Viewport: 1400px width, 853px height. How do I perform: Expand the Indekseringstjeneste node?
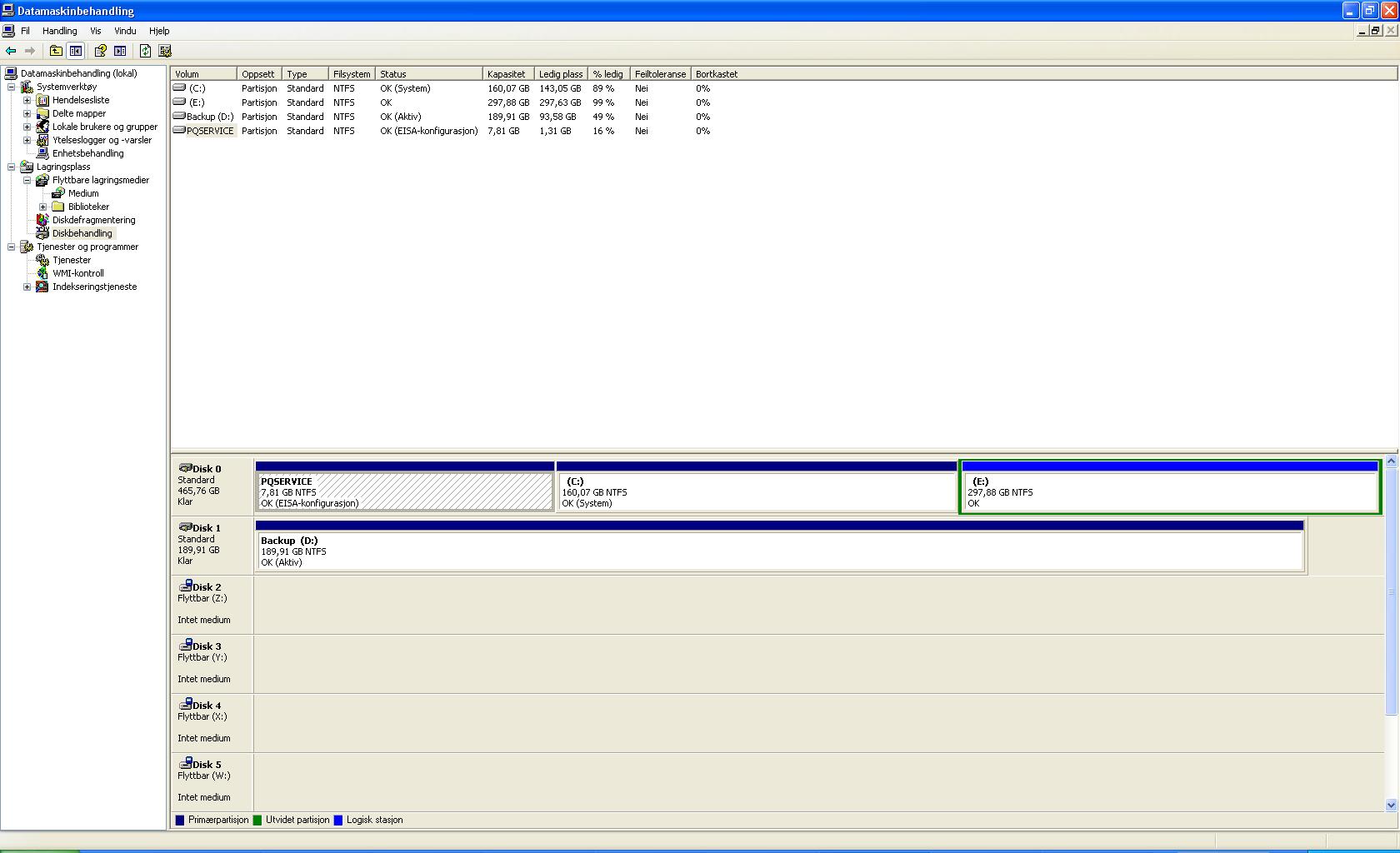point(27,287)
